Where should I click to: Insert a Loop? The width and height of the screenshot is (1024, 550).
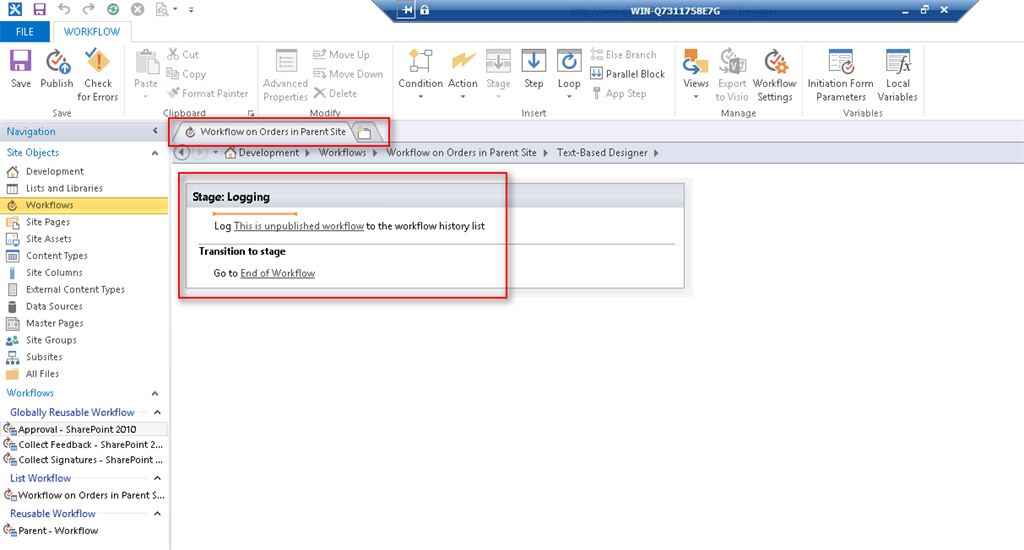(x=569, y=74)
